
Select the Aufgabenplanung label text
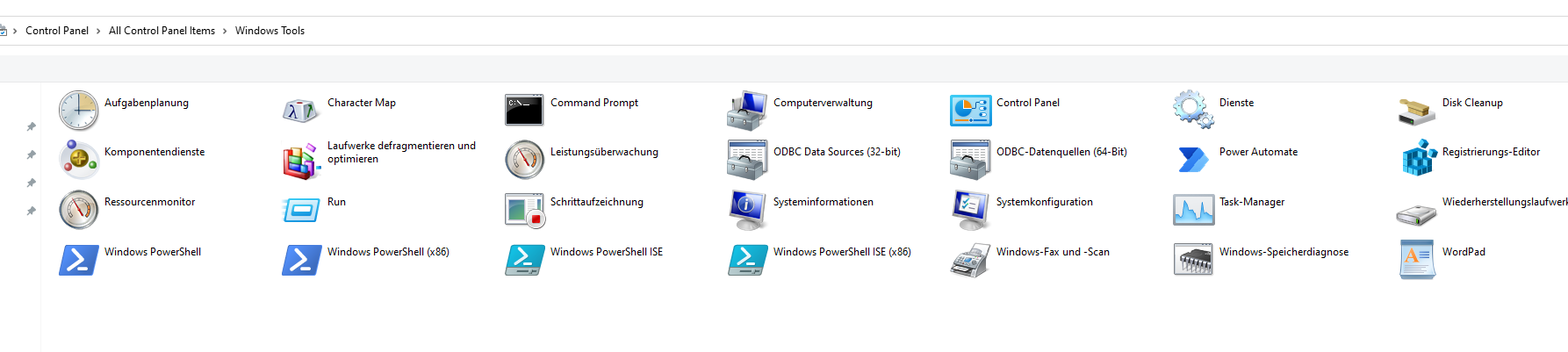coord(147,103)
